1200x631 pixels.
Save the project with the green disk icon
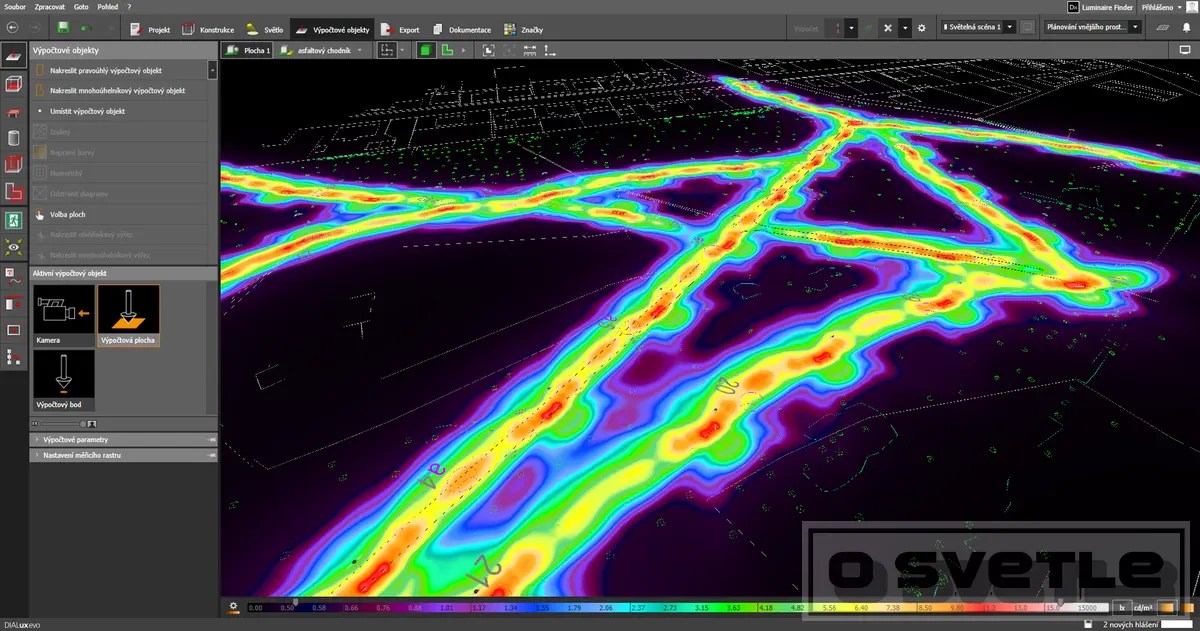tap(64, 28)
